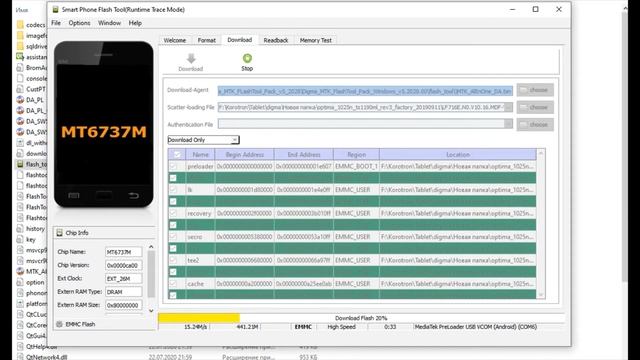The height and width of the screenshot is (360, 640).
Task: Select the console file icon in Explorer
Action: coord(20,78)
